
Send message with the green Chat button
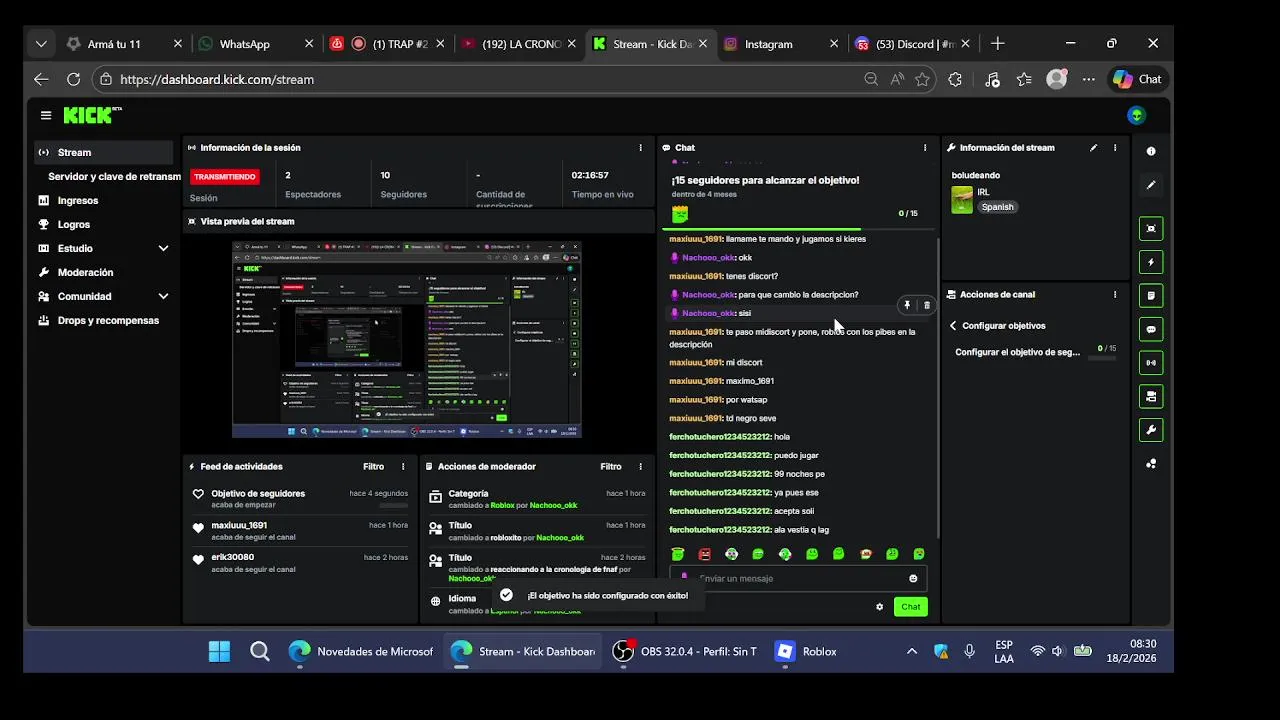coord(911,607)
